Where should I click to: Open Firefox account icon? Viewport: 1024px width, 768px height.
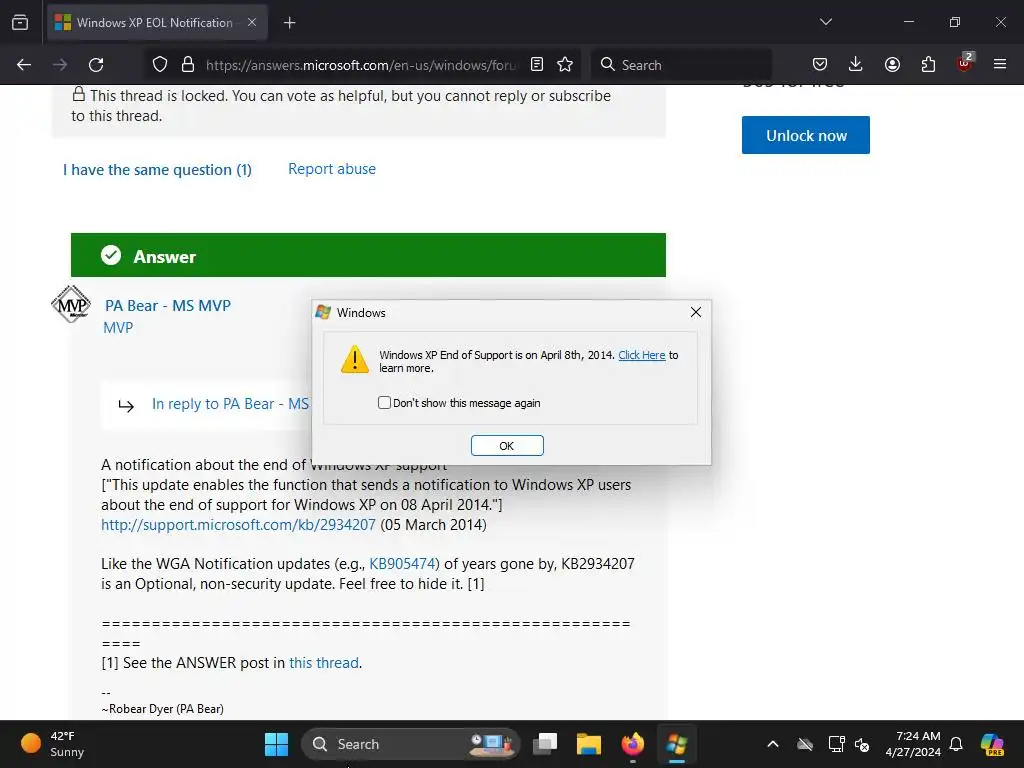[892, 64]
